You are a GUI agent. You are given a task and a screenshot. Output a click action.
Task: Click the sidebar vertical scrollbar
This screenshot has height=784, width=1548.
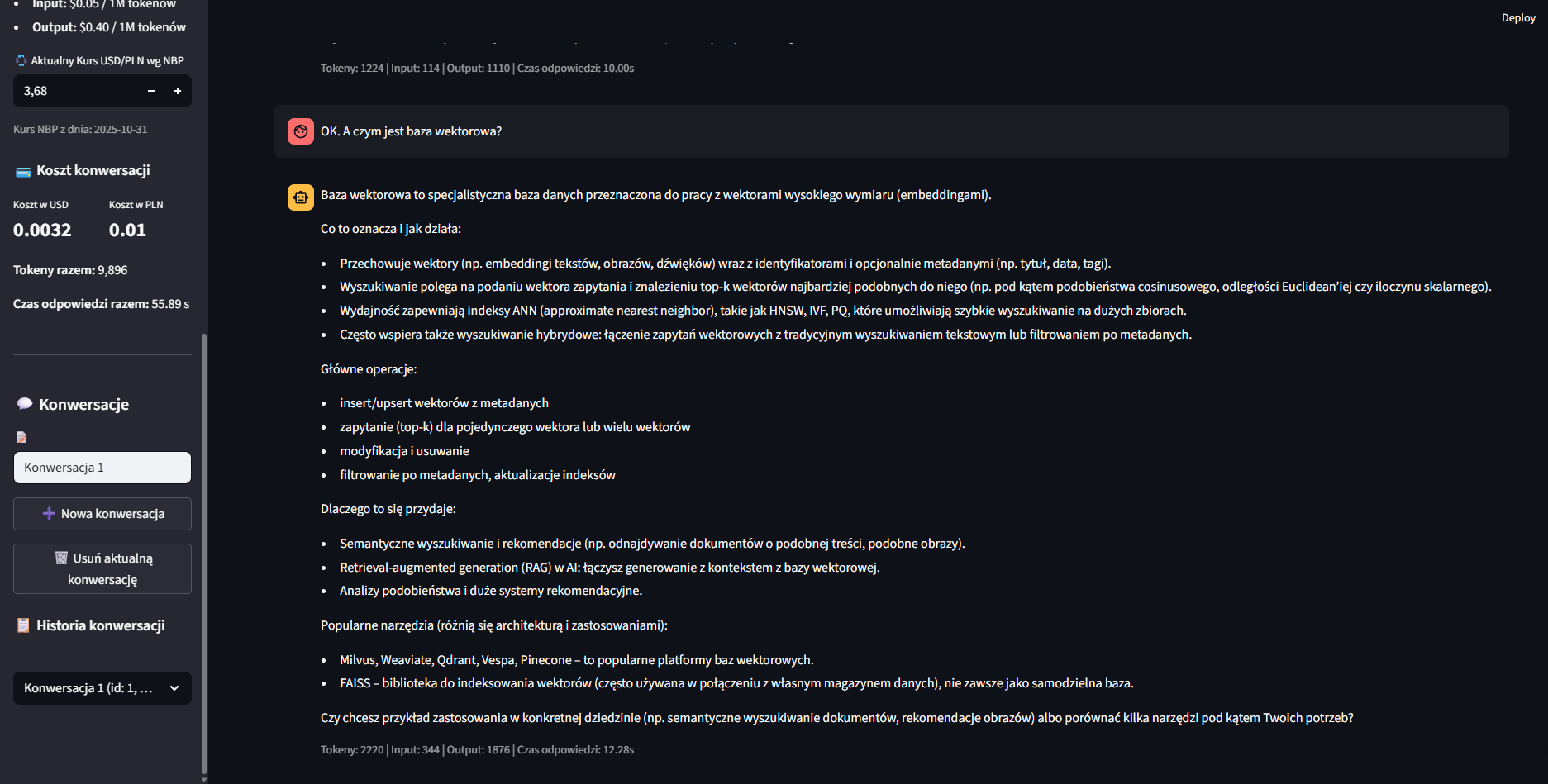point(204,554)
